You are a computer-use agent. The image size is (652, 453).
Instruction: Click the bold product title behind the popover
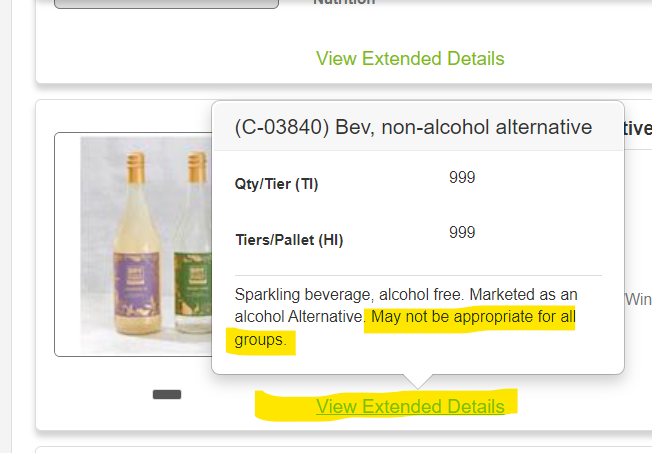point(637,128)
